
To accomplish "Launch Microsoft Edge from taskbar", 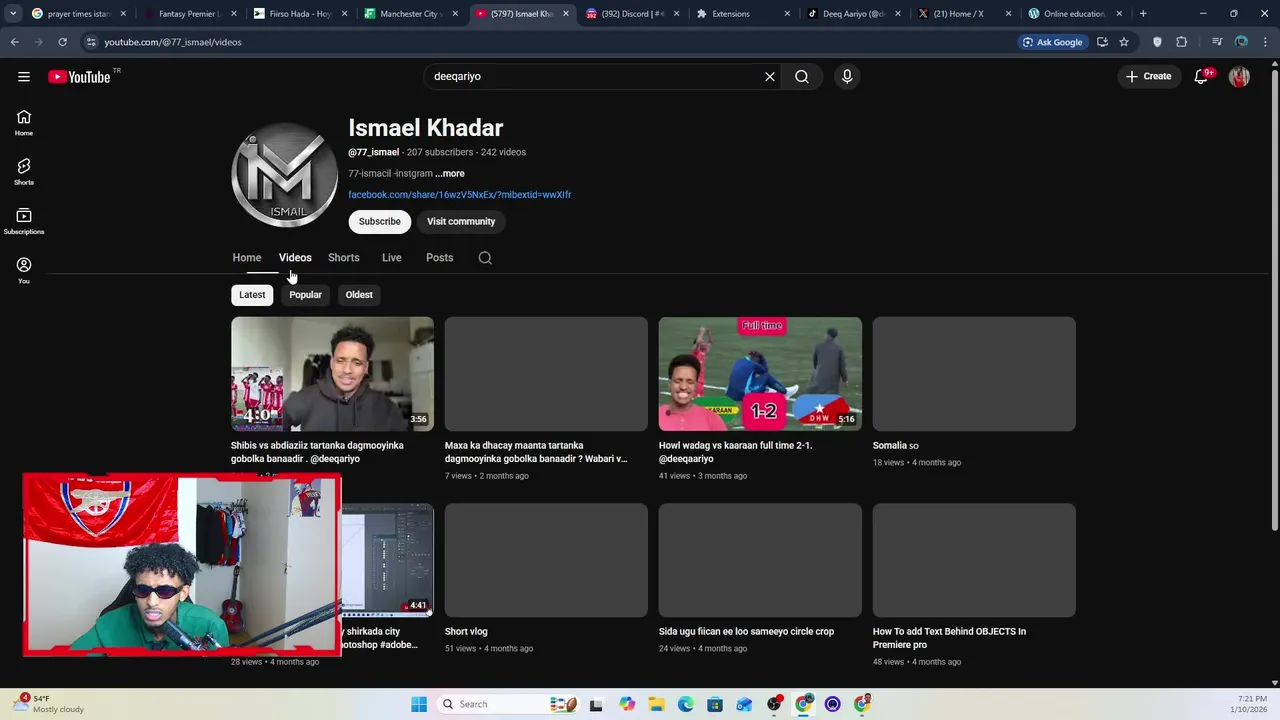I will coord(686,704).
